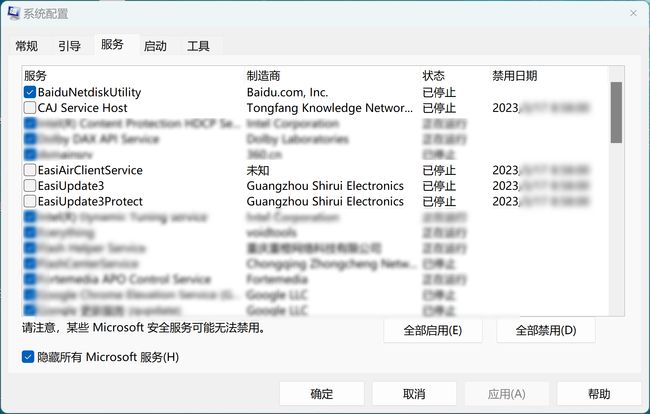650x414 pixels.
Task: Click the 全部禁用(D) button
Action: pos(546,330)
